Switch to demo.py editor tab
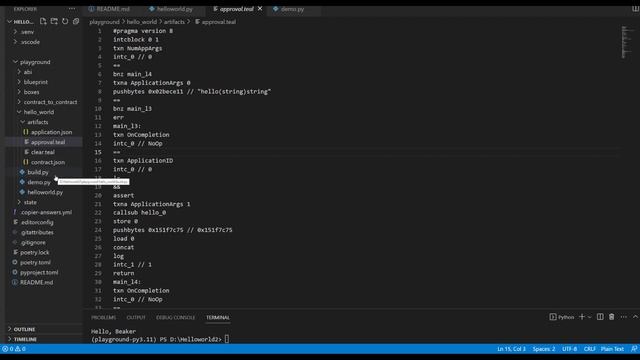The height and width of the screenshot is (360, 640). coord(289,9)
